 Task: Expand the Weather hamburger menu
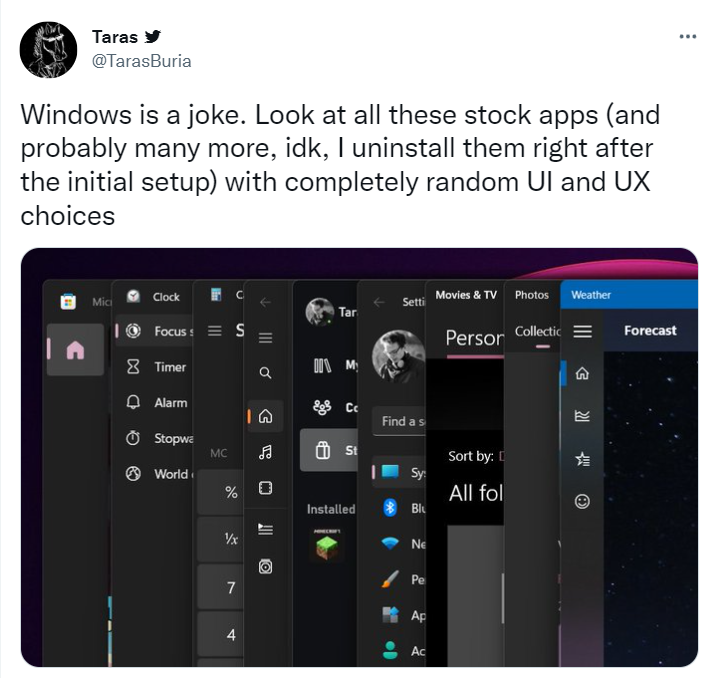(583, 331)
